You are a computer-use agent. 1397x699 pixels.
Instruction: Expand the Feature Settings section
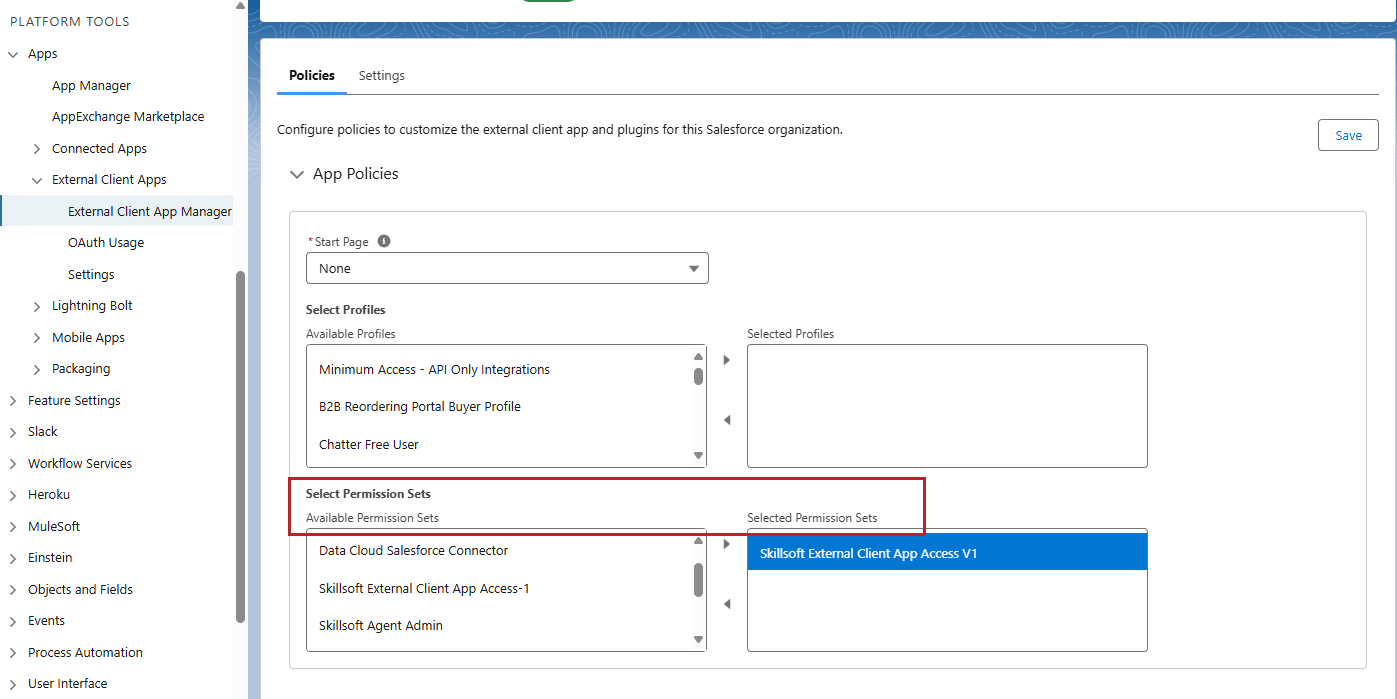tap(13, 401)
